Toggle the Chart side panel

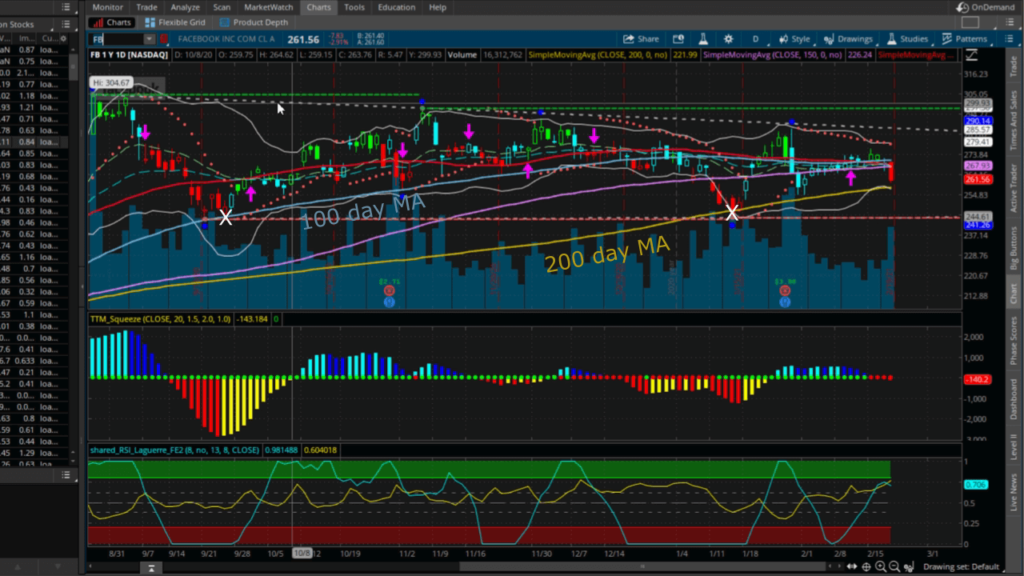1014,295
